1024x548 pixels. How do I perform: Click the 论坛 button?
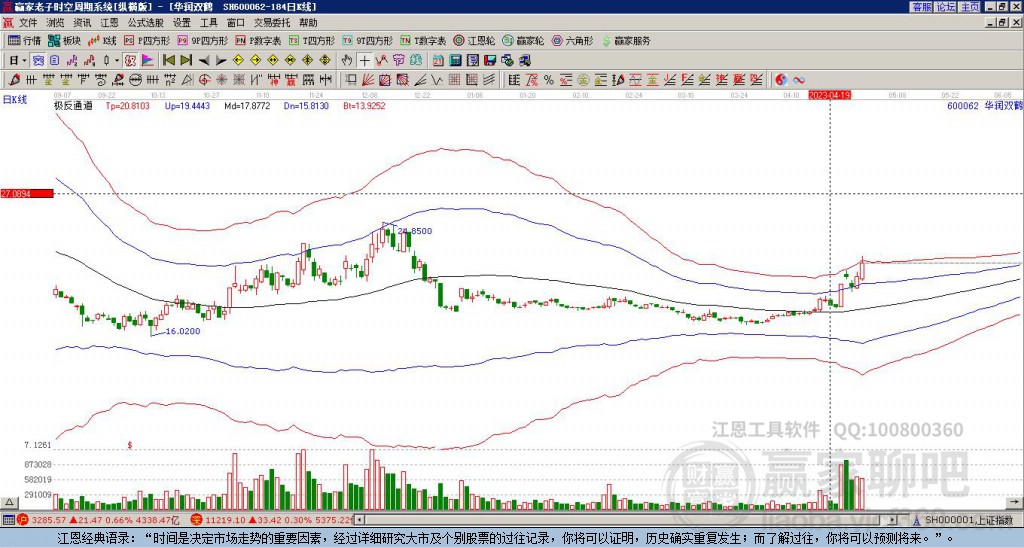(945, 7)
